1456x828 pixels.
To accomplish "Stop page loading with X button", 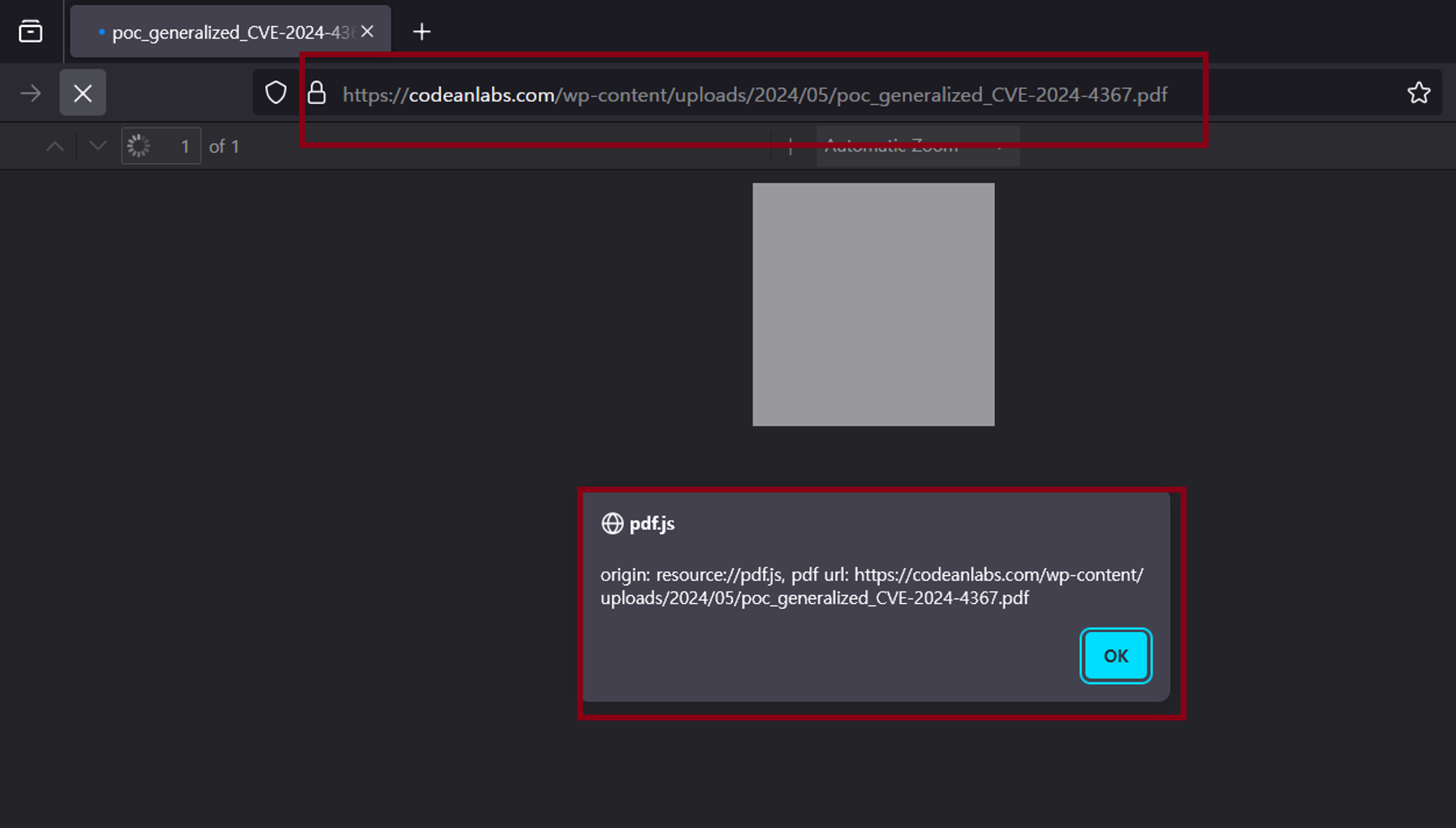I will click(82, 93).
